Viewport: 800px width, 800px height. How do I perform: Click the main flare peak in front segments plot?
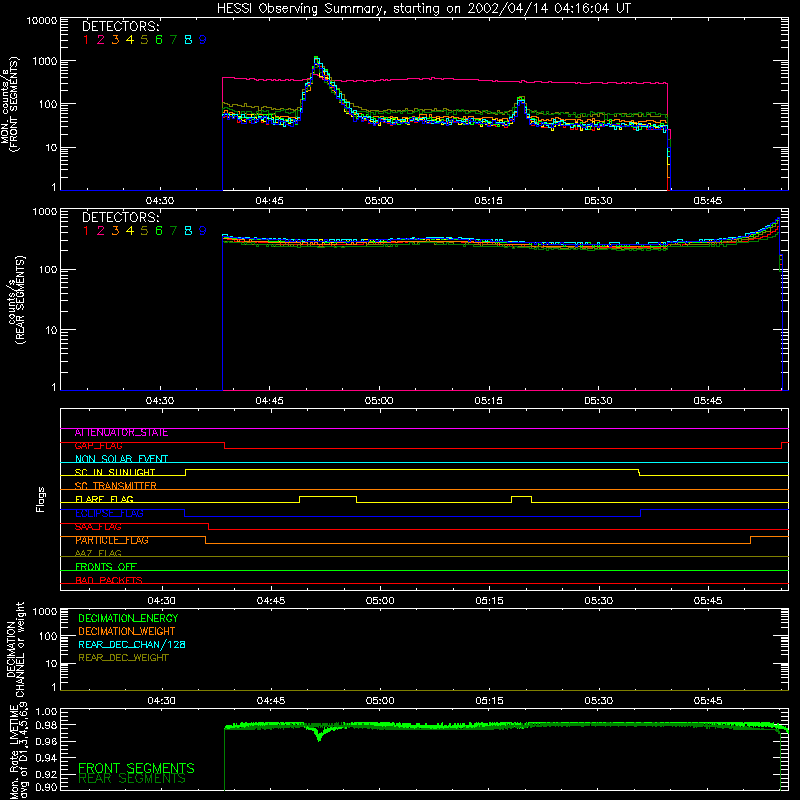click(x=317, y=61)
